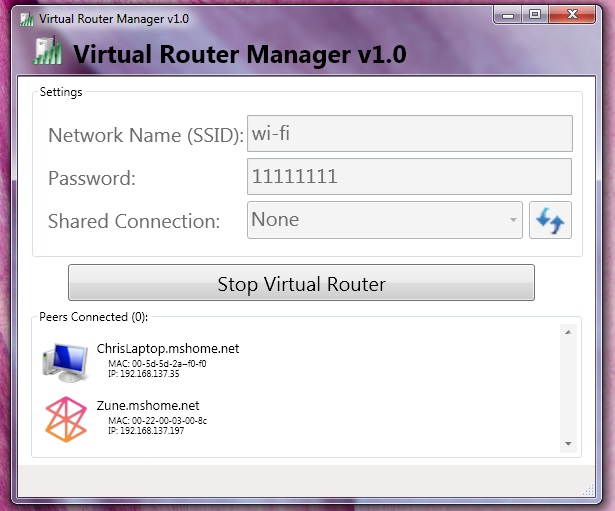Viewport: 615px width, 511px height.
Task: Click IP address 192.168.137.35 text
Action: [x=144, y=373]
